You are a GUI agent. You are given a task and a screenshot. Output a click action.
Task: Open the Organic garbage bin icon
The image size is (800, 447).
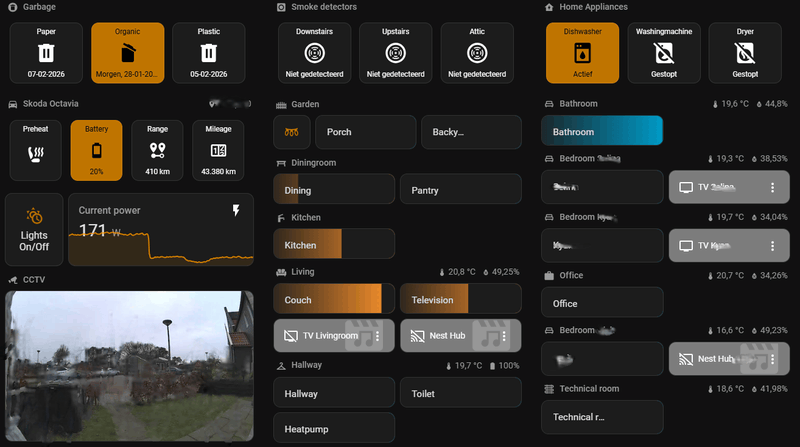(x=128, y=53)
